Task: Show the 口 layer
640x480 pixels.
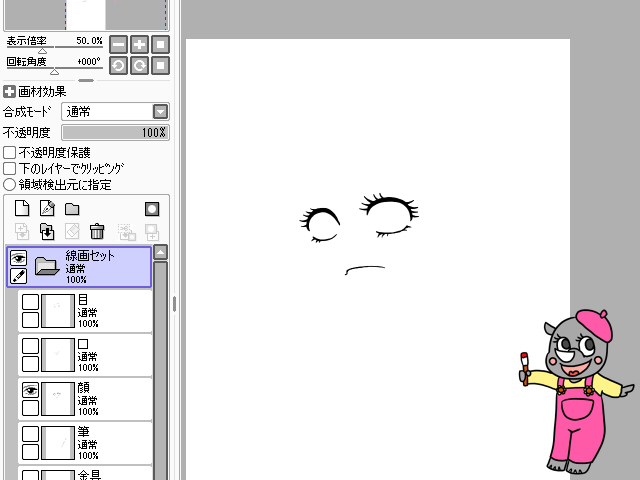Action: click(30, 346)
